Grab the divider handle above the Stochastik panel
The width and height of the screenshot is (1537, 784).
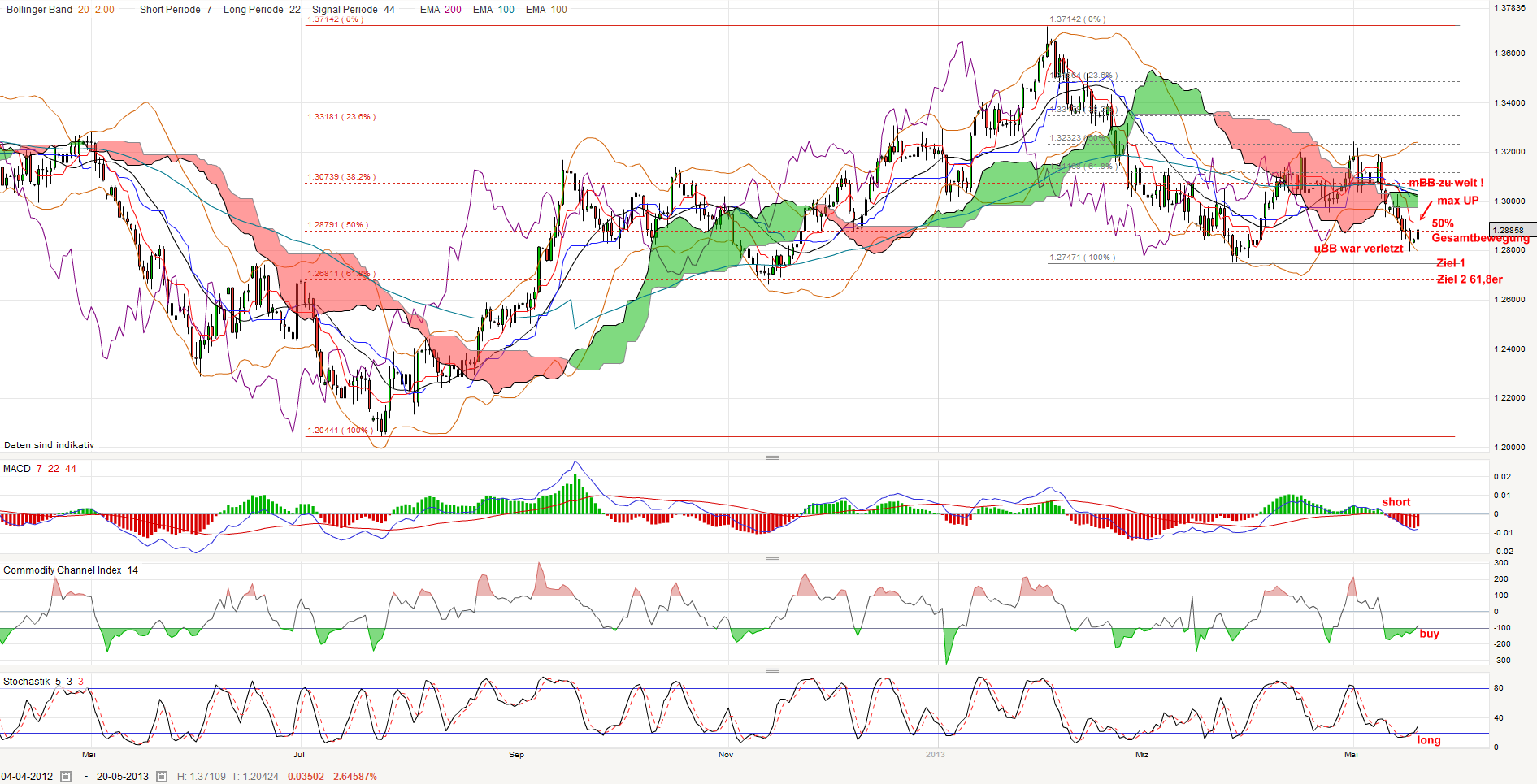[x=772, y=670]
